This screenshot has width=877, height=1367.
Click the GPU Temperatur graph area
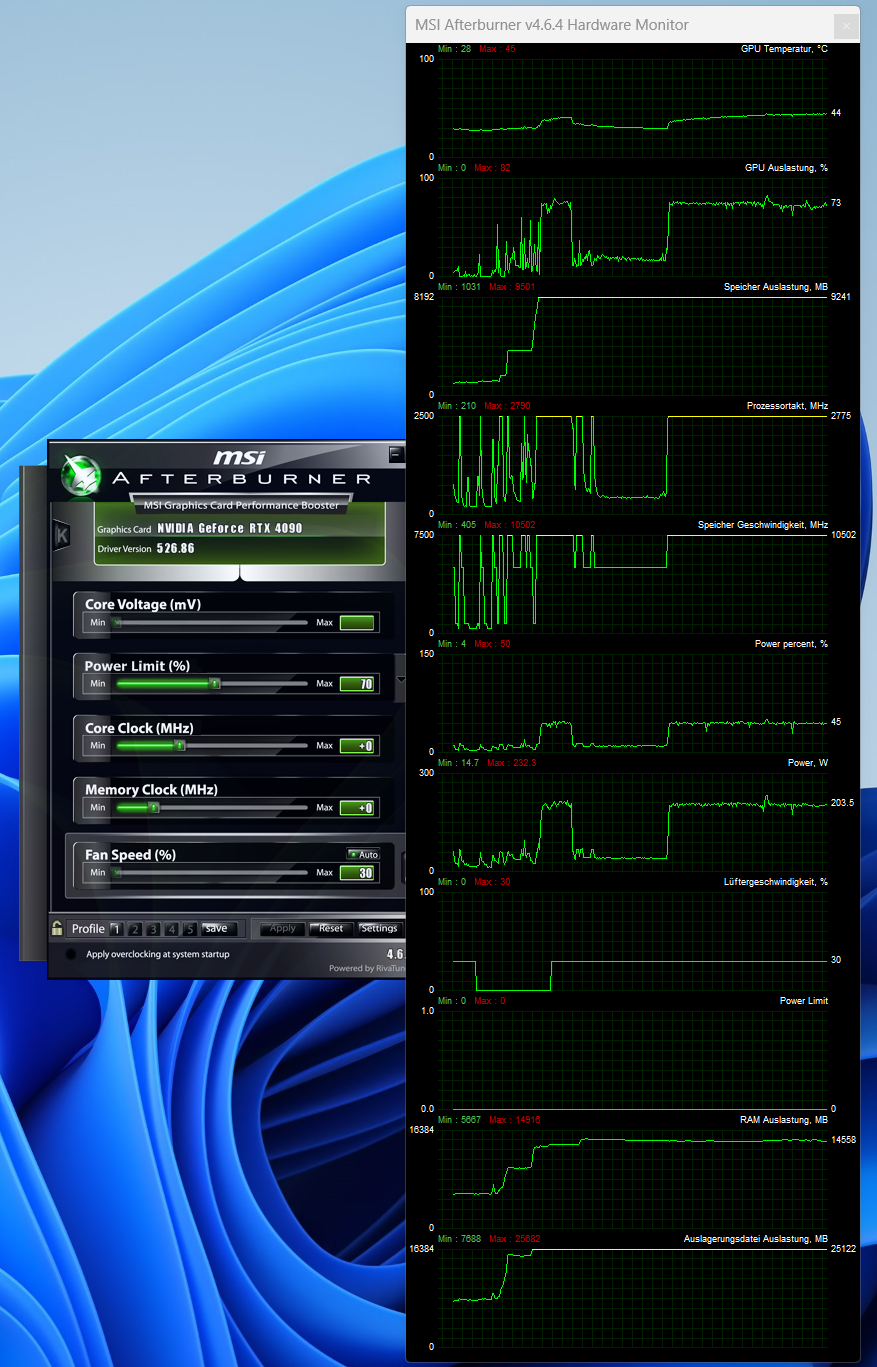pos(633,108)
